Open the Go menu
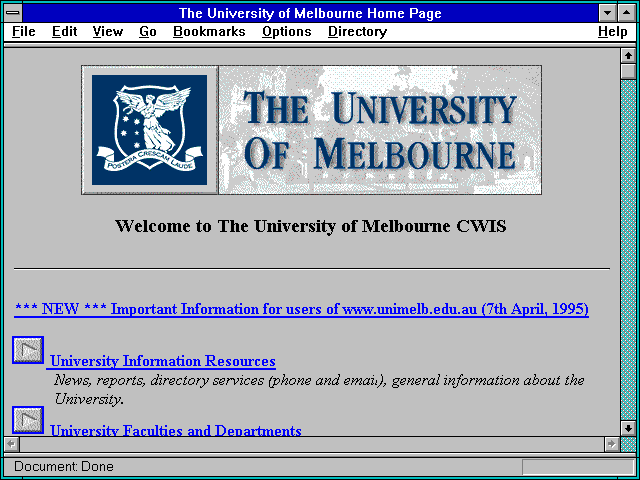 [148, 32]
